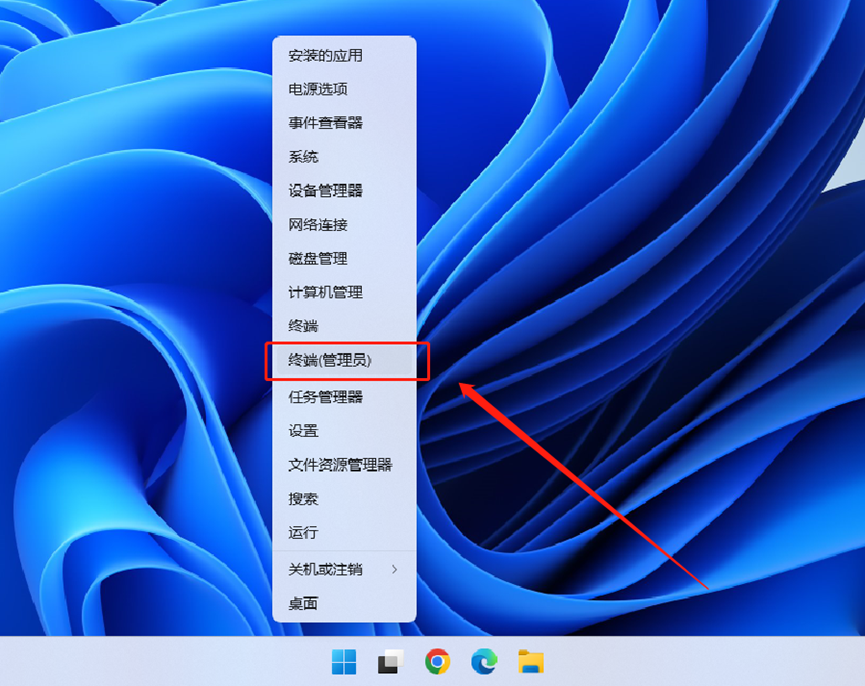Open 设备管理器 from the menu
The width and height of the screenshot is (865, 686).
[344, 191]
